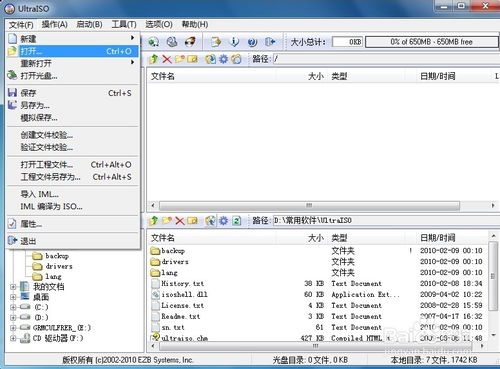Image resolution: width=500 pixels, height=369 pixels.
Task: Click the help question mark toolbar icon
Action: (252, 42)
